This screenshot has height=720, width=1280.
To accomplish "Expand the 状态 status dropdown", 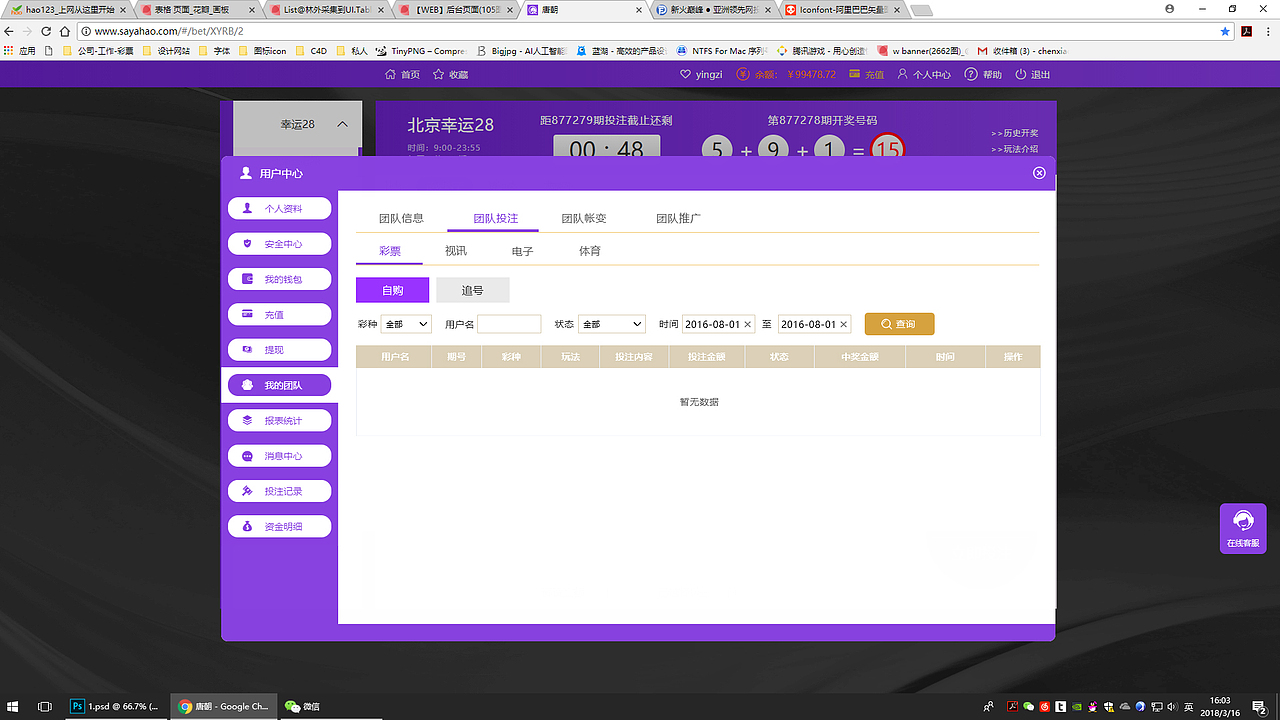I will [611, 323].
